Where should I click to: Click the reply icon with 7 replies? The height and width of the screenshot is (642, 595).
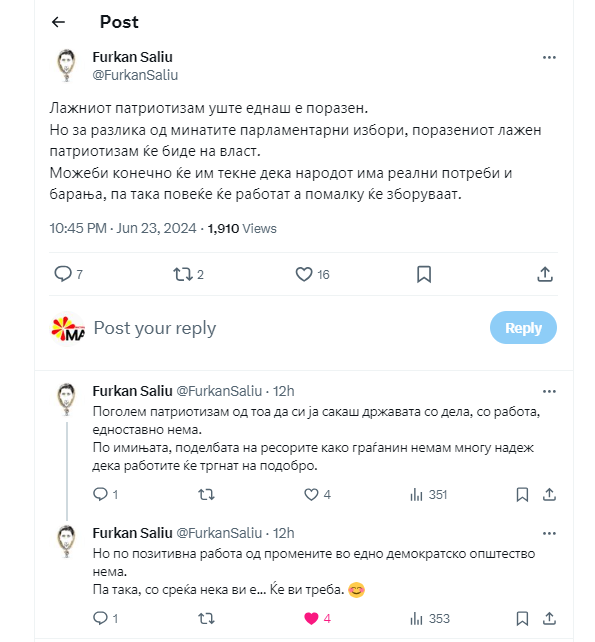[x=63, y=274]
